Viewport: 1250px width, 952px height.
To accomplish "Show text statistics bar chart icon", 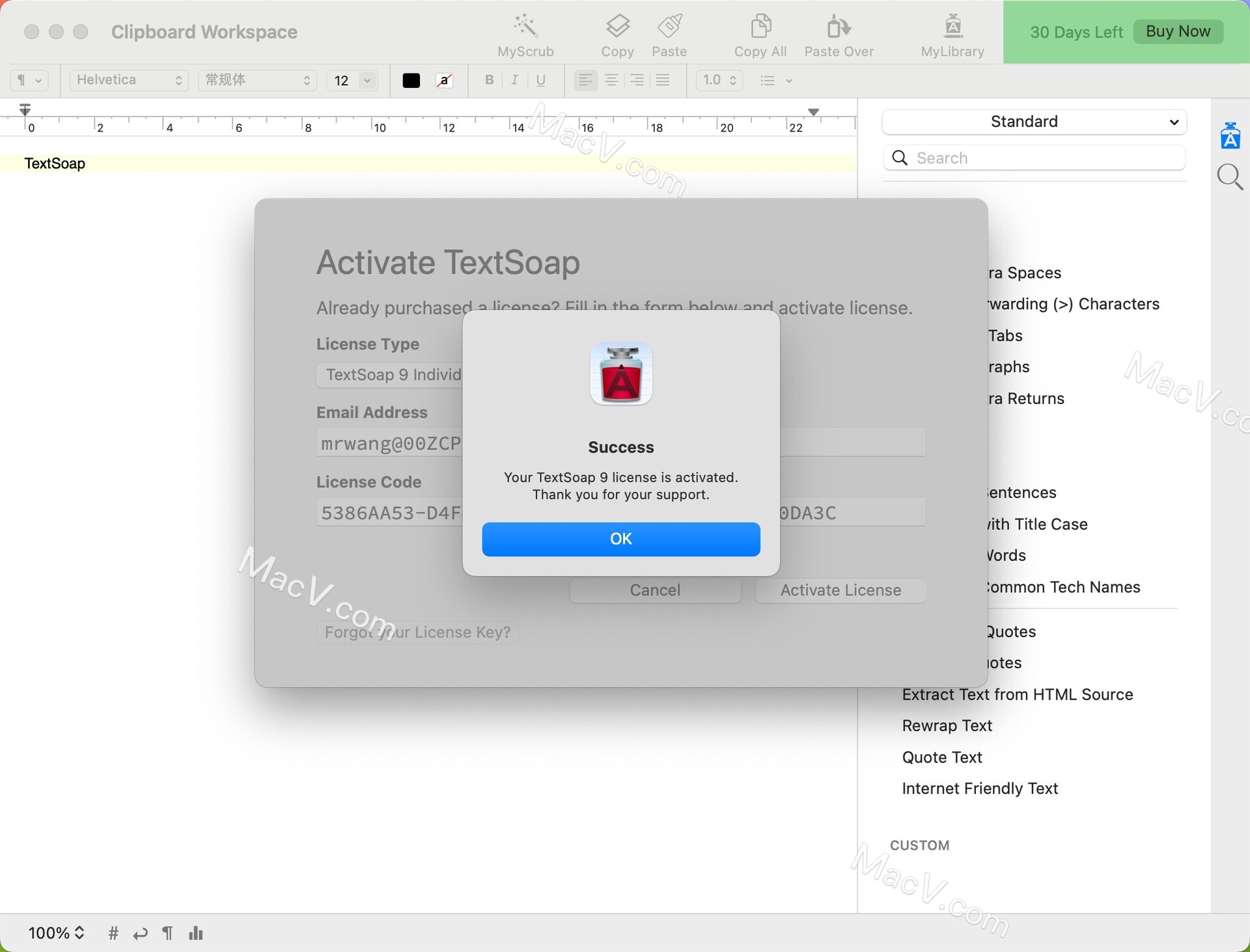I will click(x=195, y=933).
